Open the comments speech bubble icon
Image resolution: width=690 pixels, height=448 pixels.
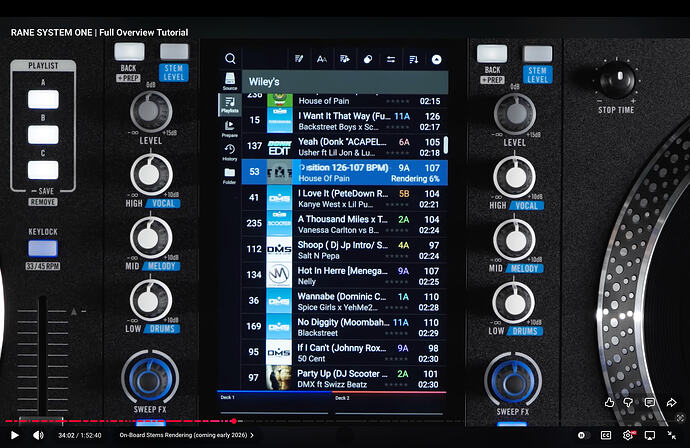pos(650,402)
